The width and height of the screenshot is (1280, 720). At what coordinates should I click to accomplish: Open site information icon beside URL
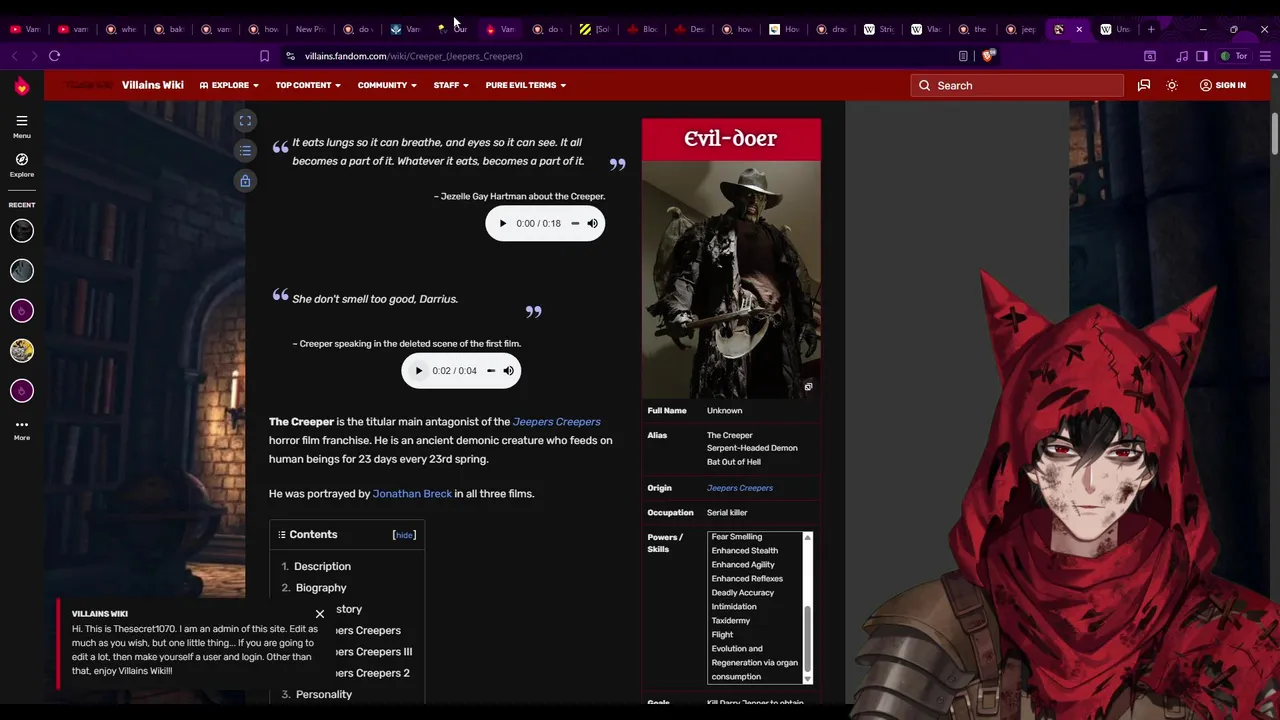click(290, 56)
